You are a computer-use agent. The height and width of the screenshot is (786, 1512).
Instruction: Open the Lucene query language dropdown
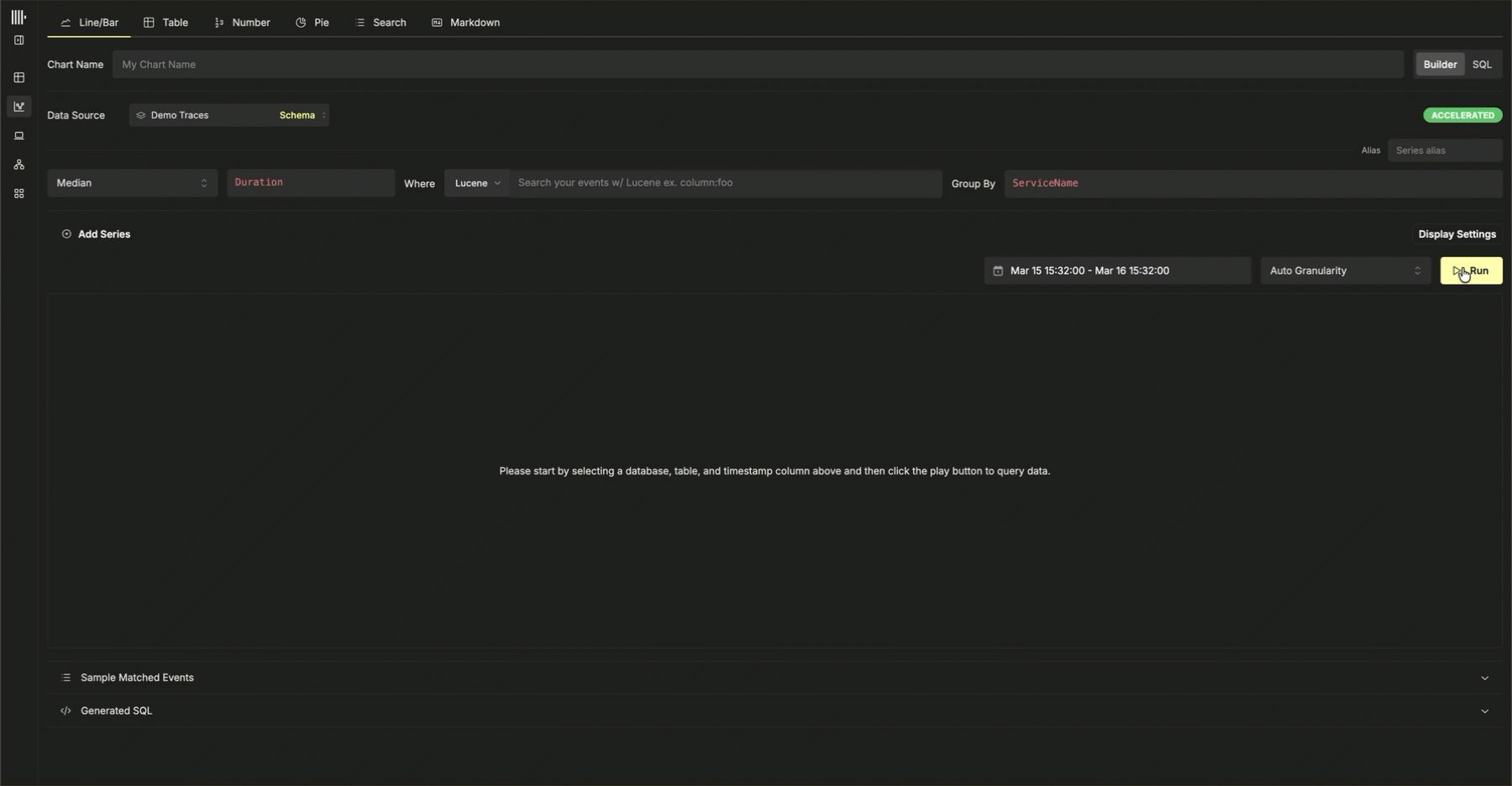tap(476, 183)
